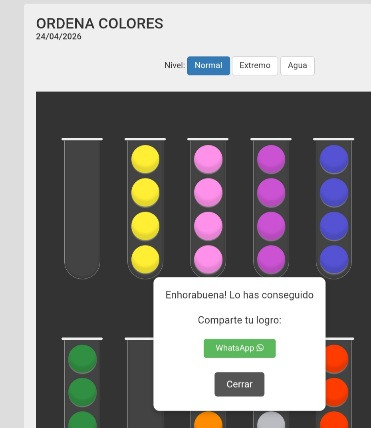Image resolution: width=371 pixels, height=428 pixels.
Task: Click the orange ball below the dialog
Action: (208, 420)
